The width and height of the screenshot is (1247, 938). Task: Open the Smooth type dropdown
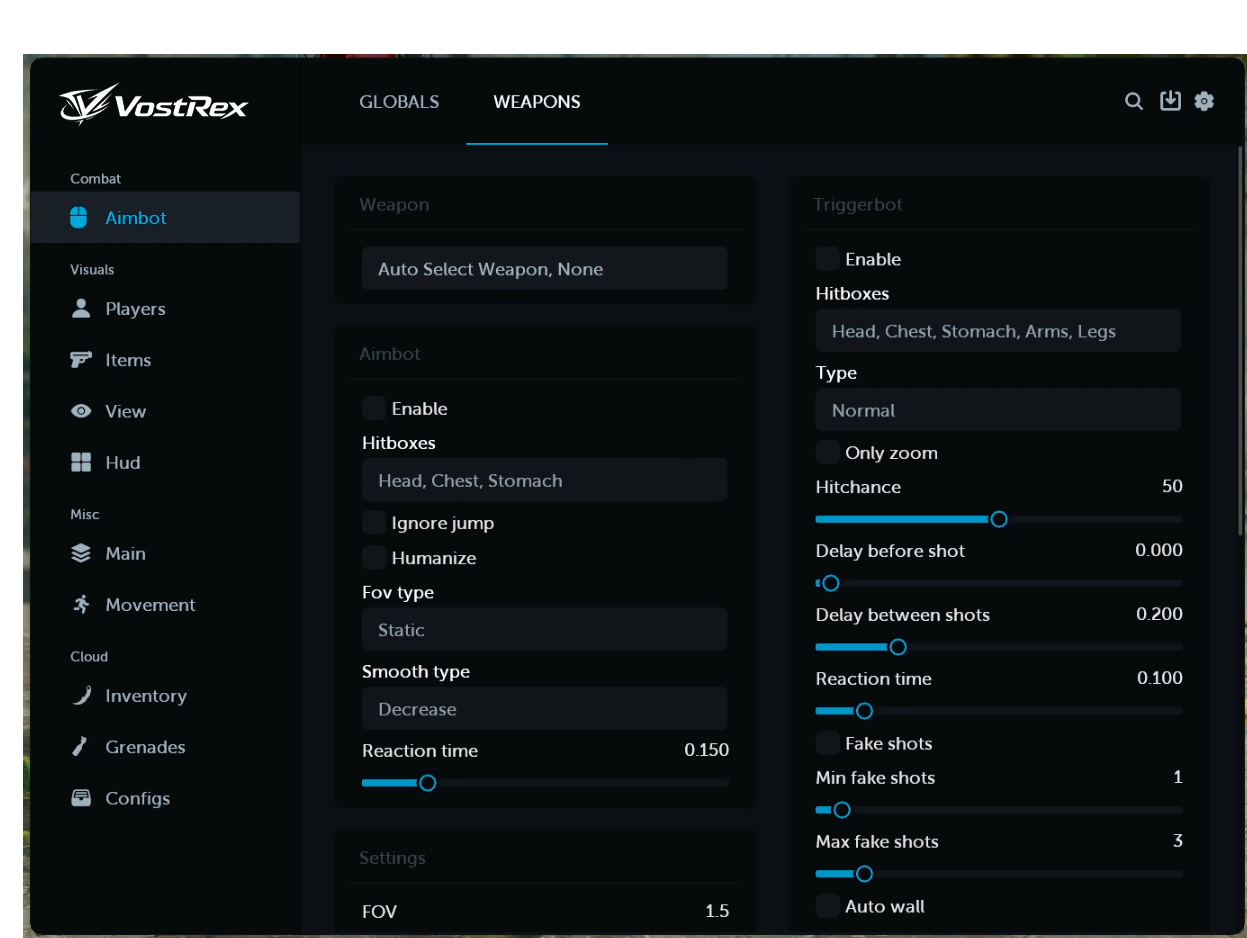click(544, 708)
